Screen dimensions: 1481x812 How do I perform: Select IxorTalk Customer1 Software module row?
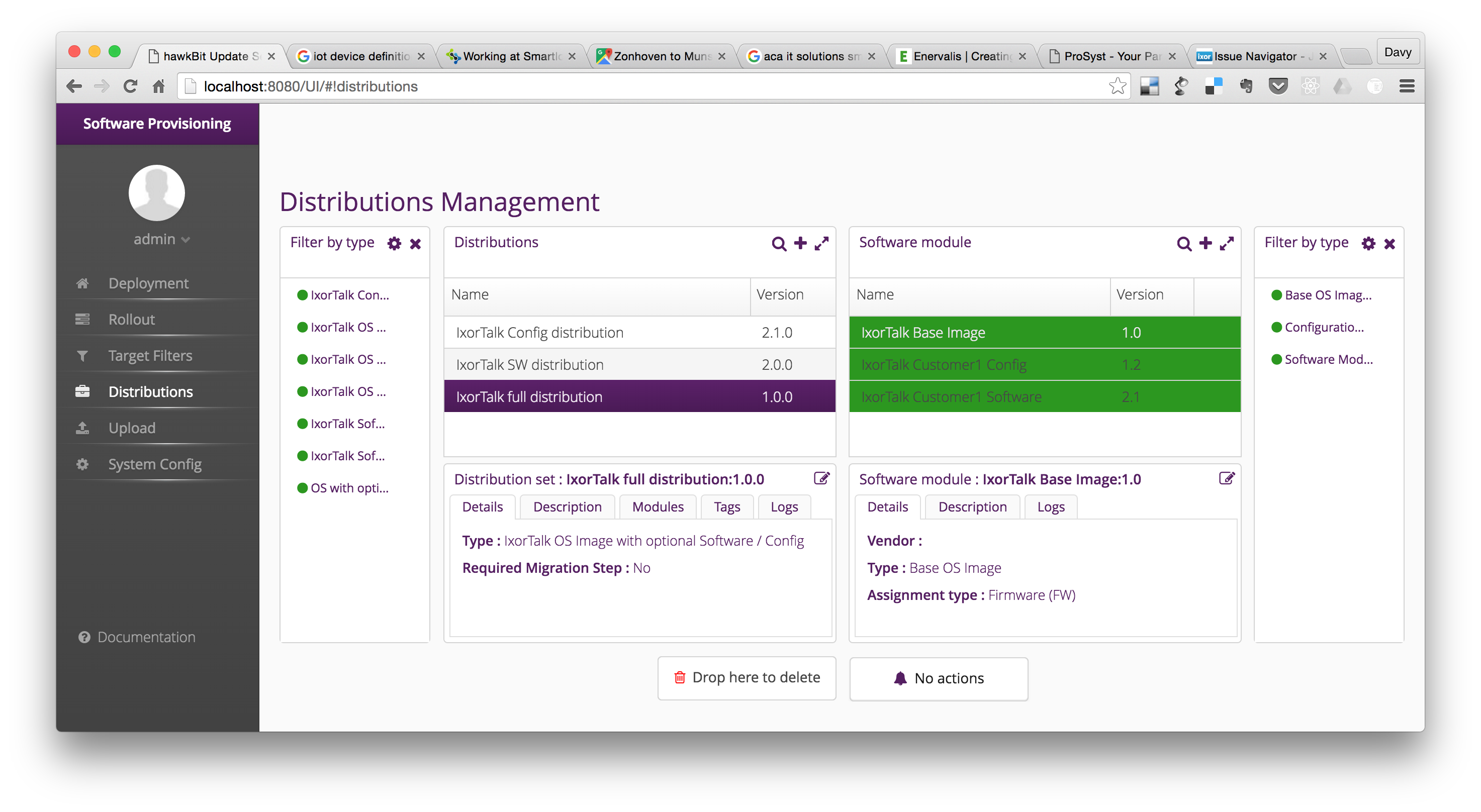(x=1045, y=396)
